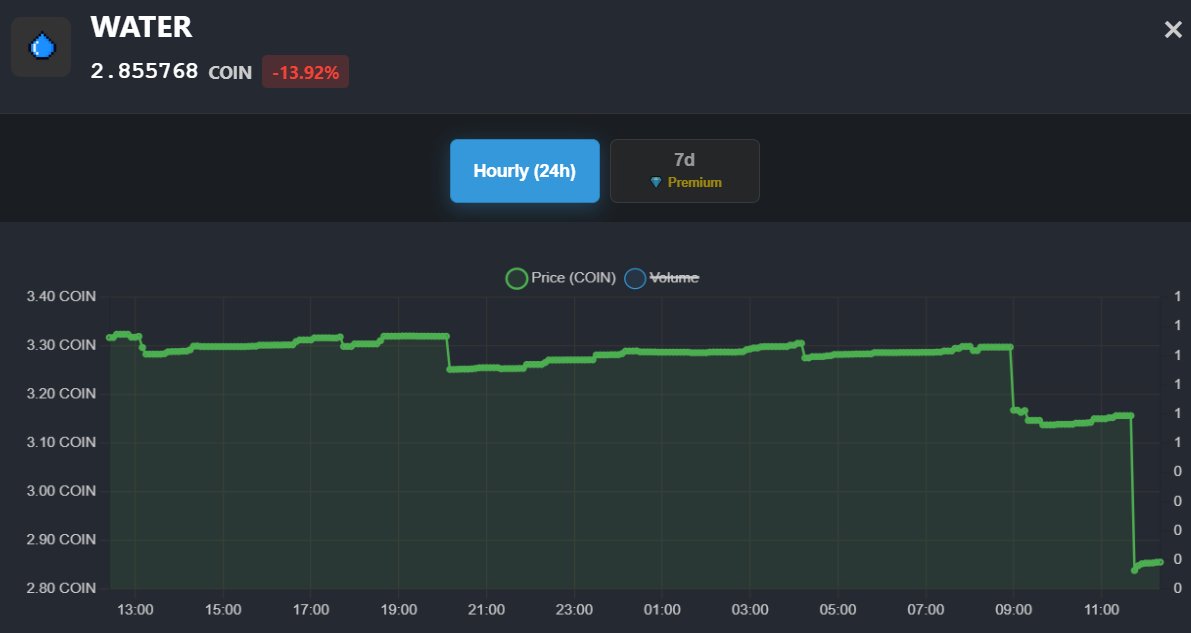The height and width of the screenshot is (633, 1191).
Task: Click the 11:00 time axis label
Action: point(1101,609)
